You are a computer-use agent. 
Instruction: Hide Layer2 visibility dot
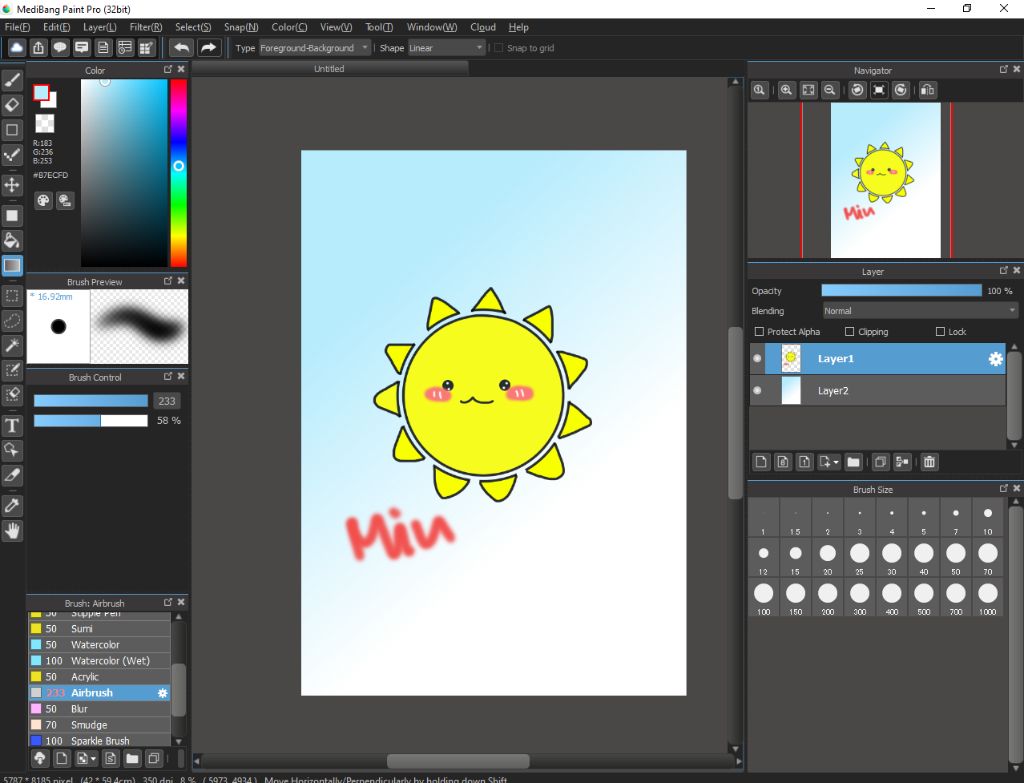(757, 391)
